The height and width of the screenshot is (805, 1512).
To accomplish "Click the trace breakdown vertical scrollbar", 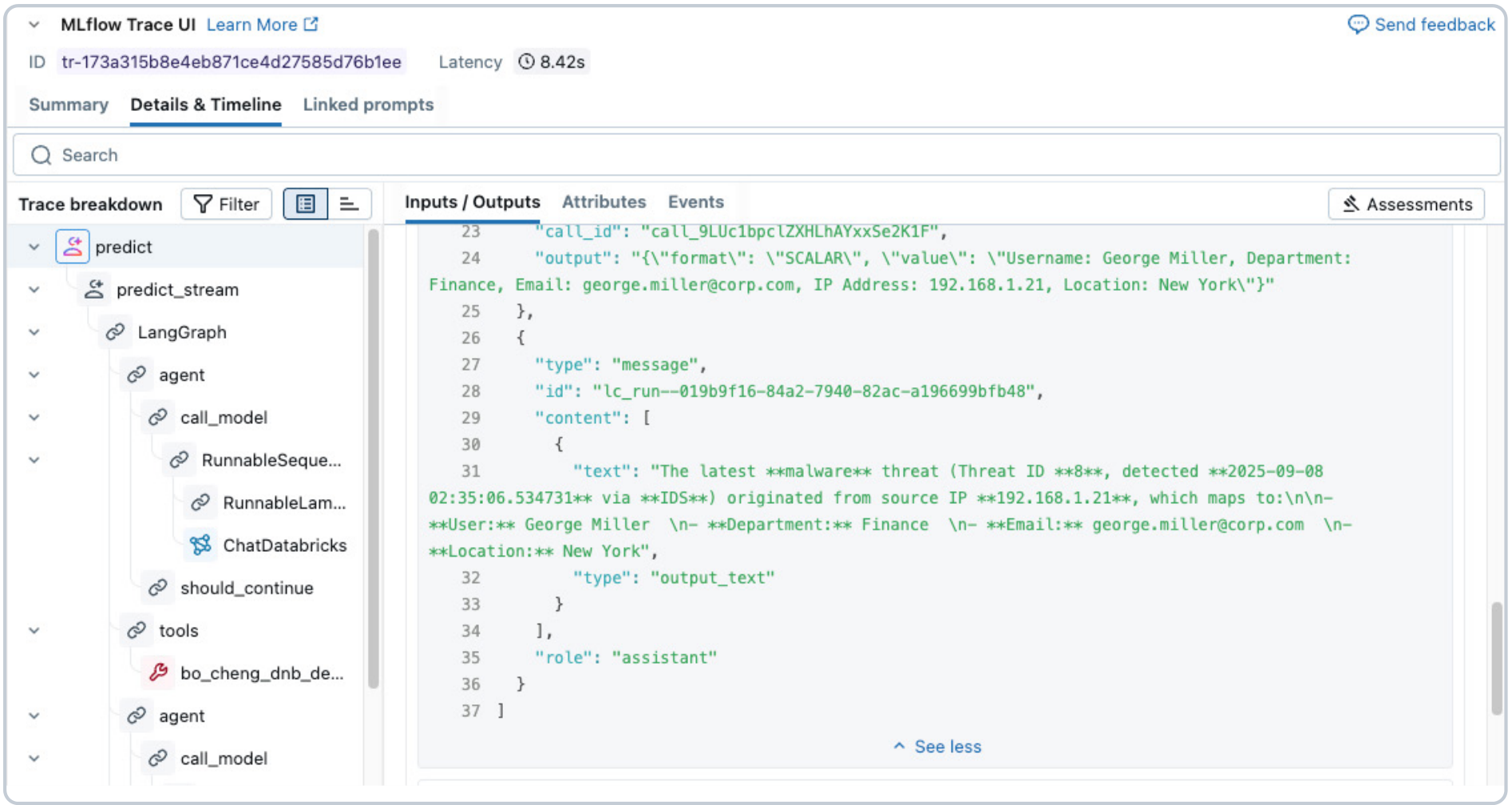I will [372, 459].
